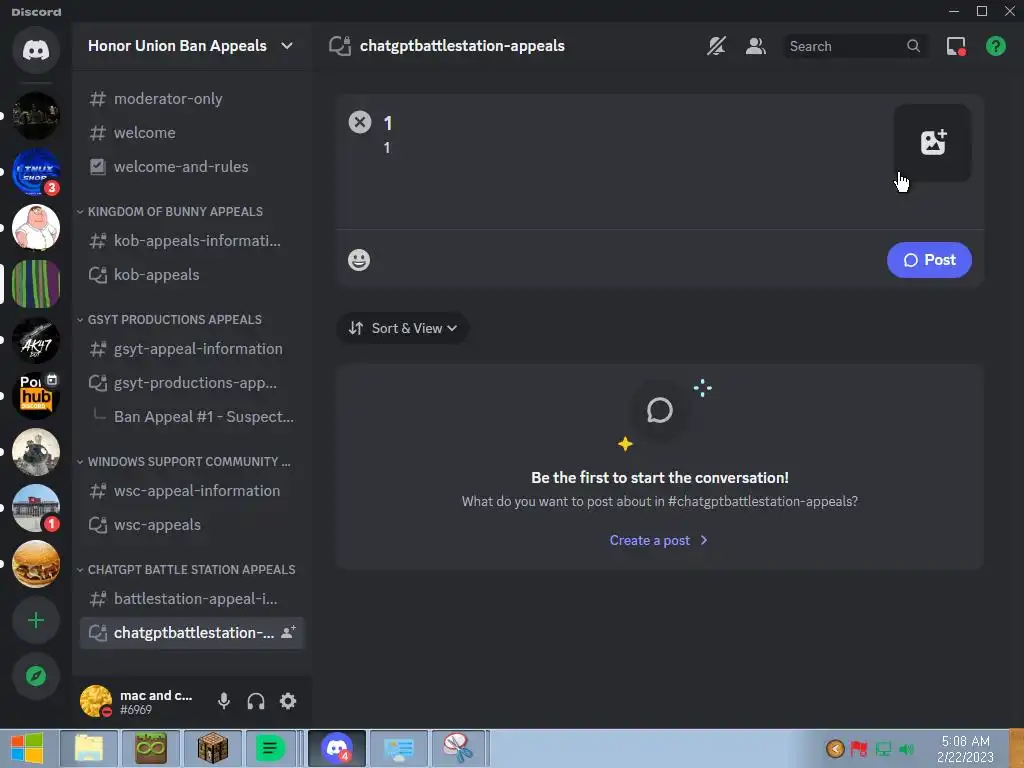
Task: Open the emoji picker in post composer
Action: (359, 260)
